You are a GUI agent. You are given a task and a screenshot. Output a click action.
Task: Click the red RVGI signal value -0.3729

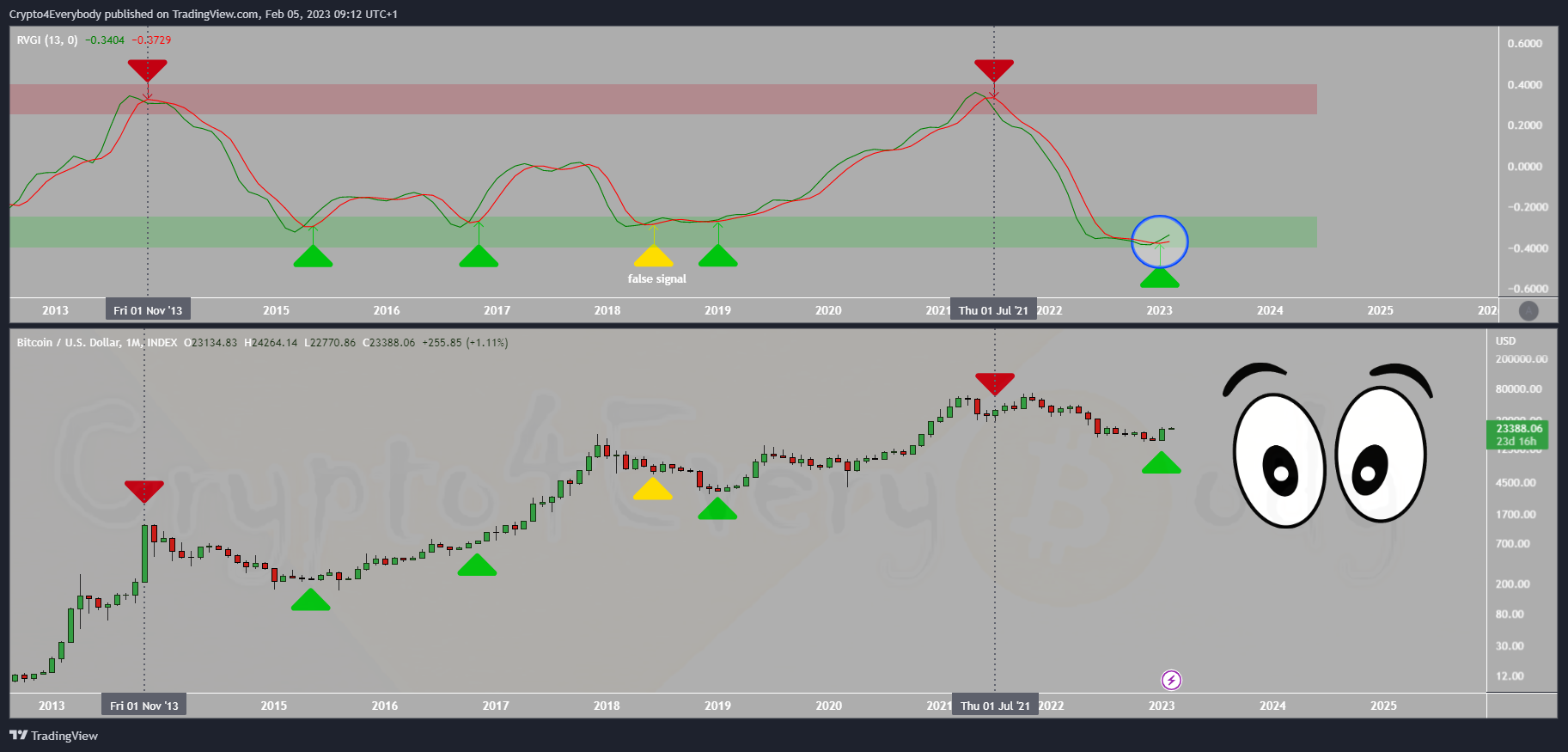tap(151, 40)
